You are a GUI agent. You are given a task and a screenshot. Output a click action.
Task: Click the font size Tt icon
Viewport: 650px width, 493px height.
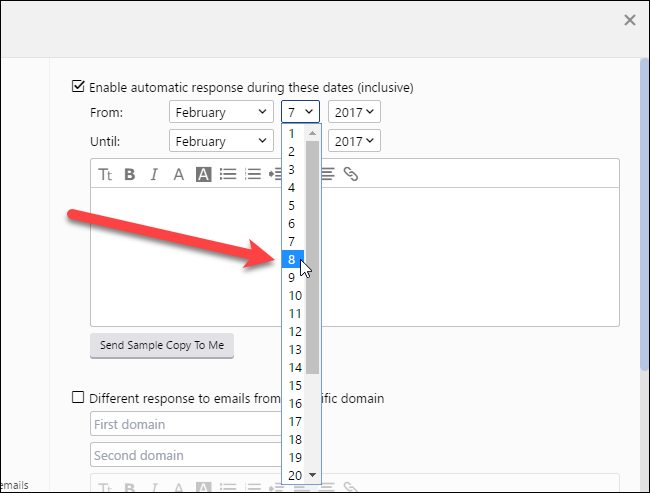pos(105,175)
